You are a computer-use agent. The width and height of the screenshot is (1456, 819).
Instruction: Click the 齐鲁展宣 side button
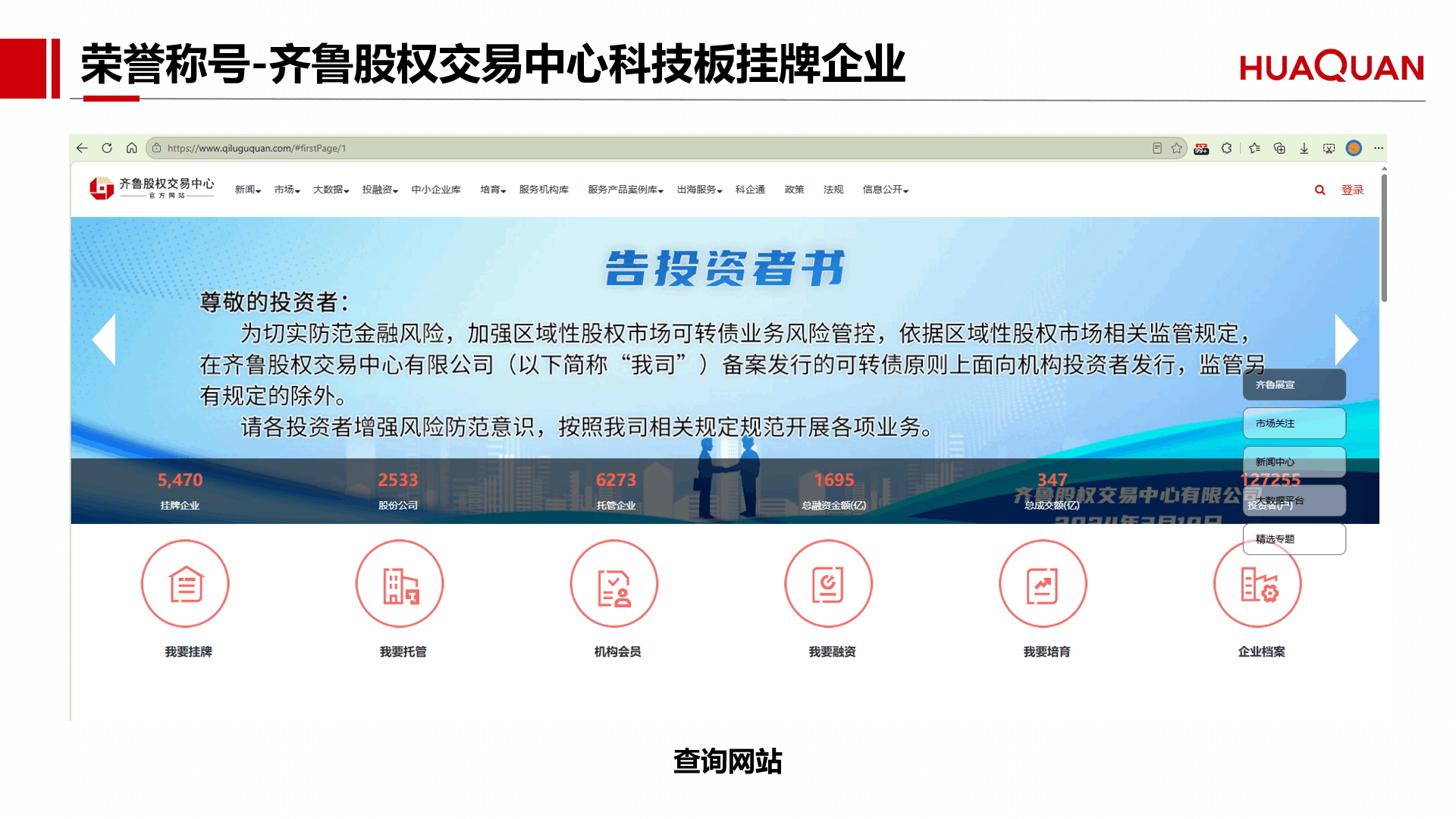pos(1294,384)
